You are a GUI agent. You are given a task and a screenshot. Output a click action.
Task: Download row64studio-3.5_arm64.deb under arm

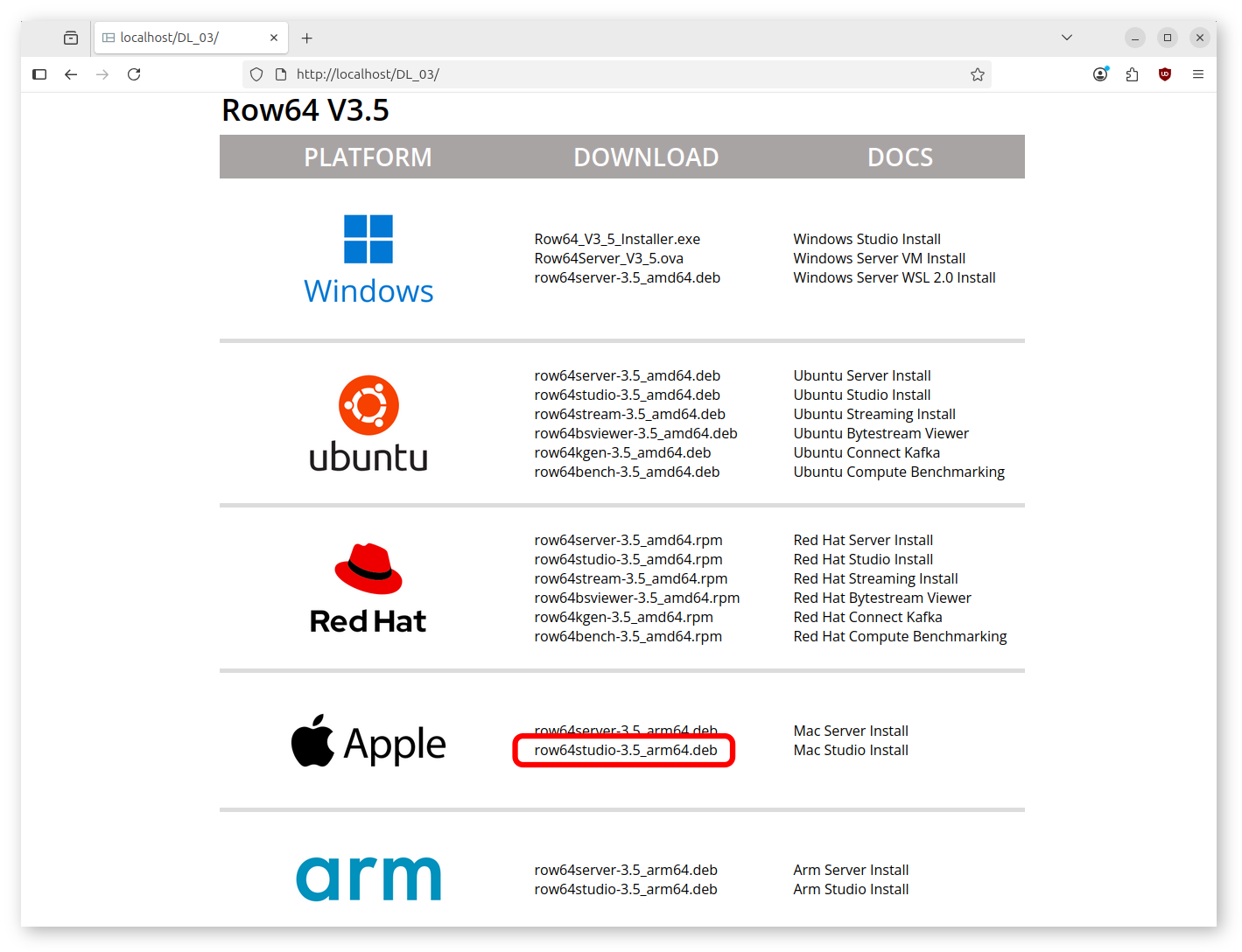tap(626, 889)
